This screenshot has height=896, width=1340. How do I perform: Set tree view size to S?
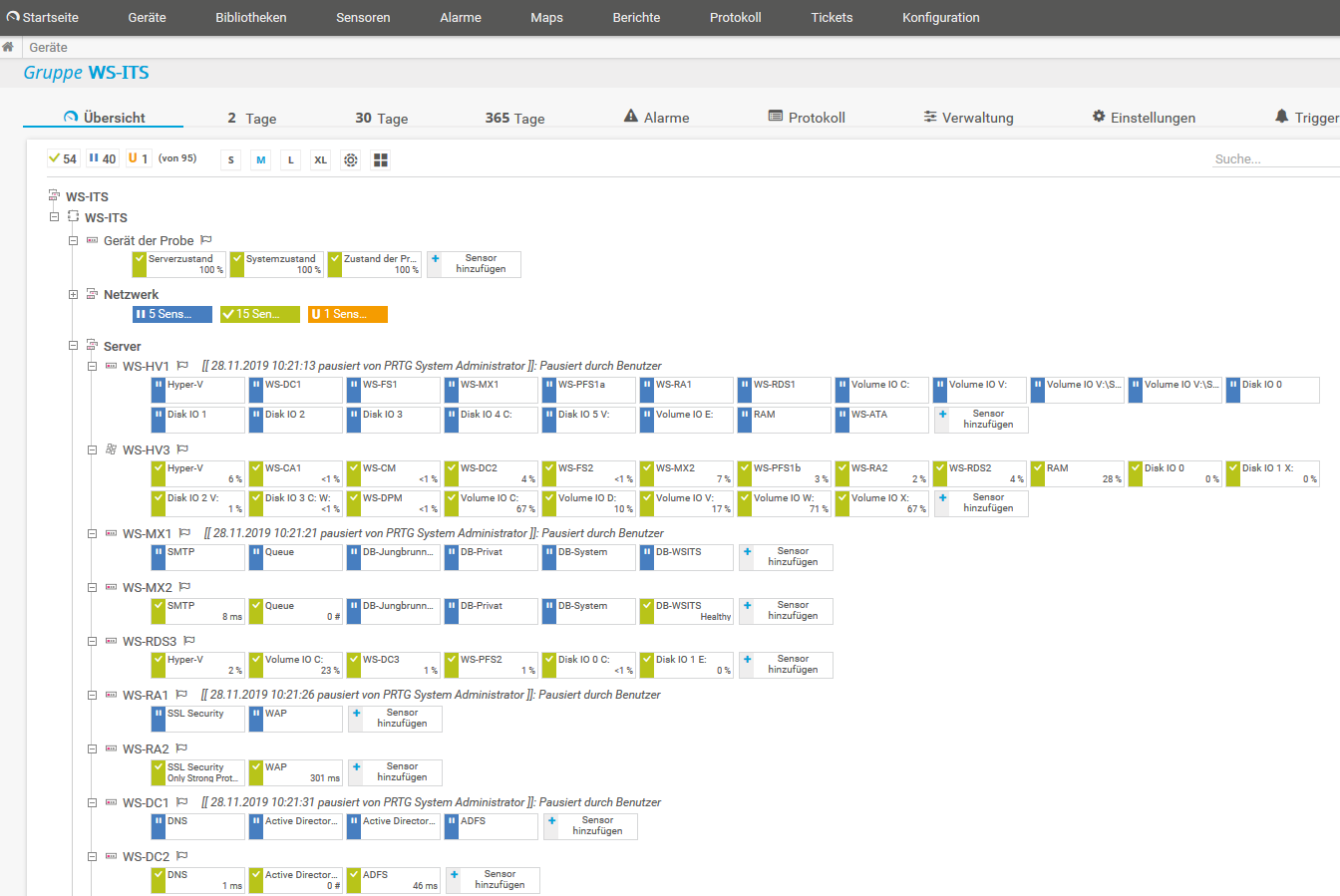231,159
